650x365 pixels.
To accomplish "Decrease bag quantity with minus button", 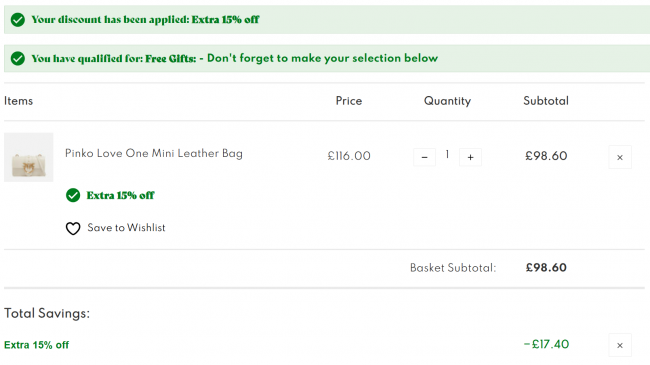I will tap(424, 157).
